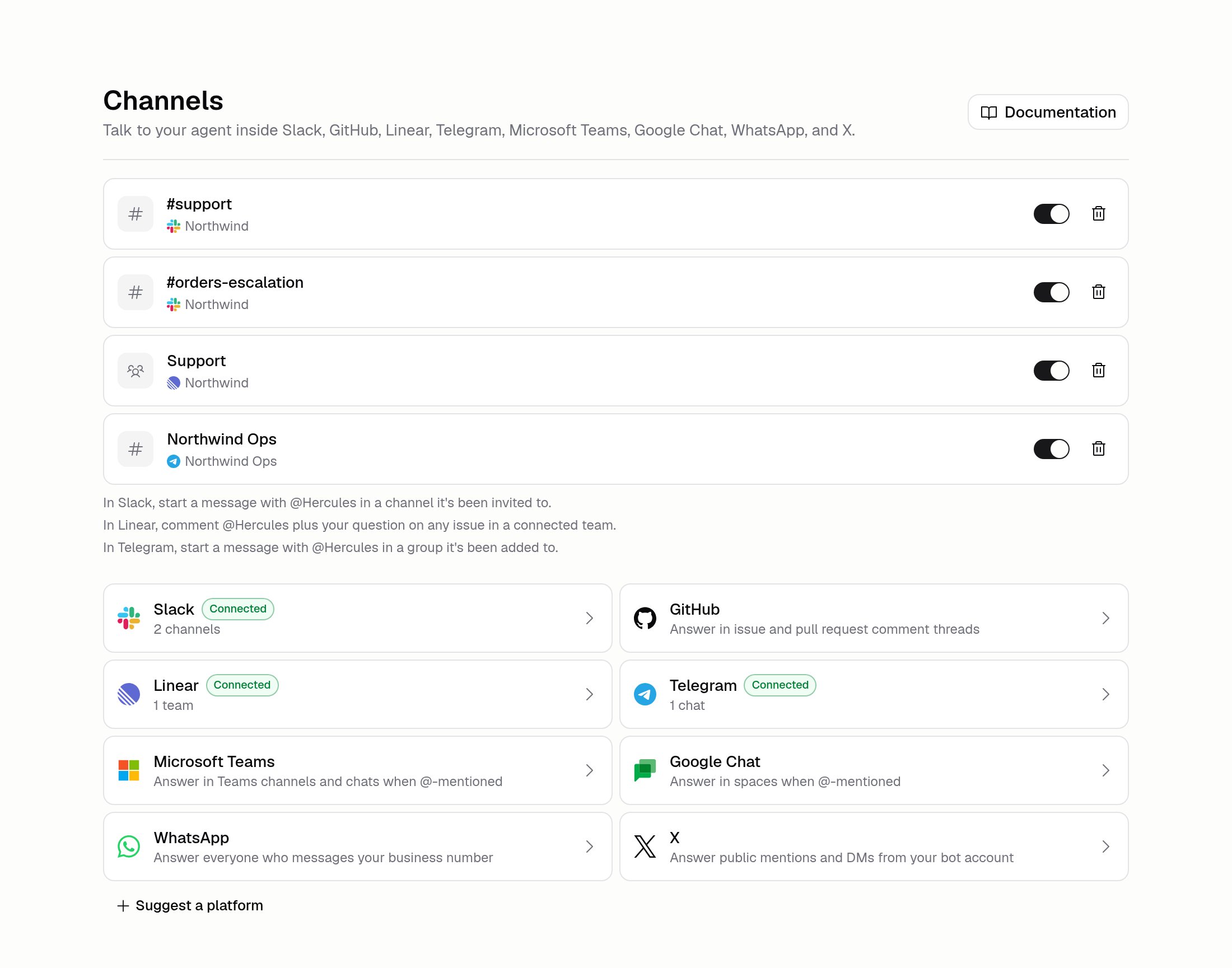Expand the WhatsApp card chevron
Viewport: 1232px width, 968px height.
(589, 846)
